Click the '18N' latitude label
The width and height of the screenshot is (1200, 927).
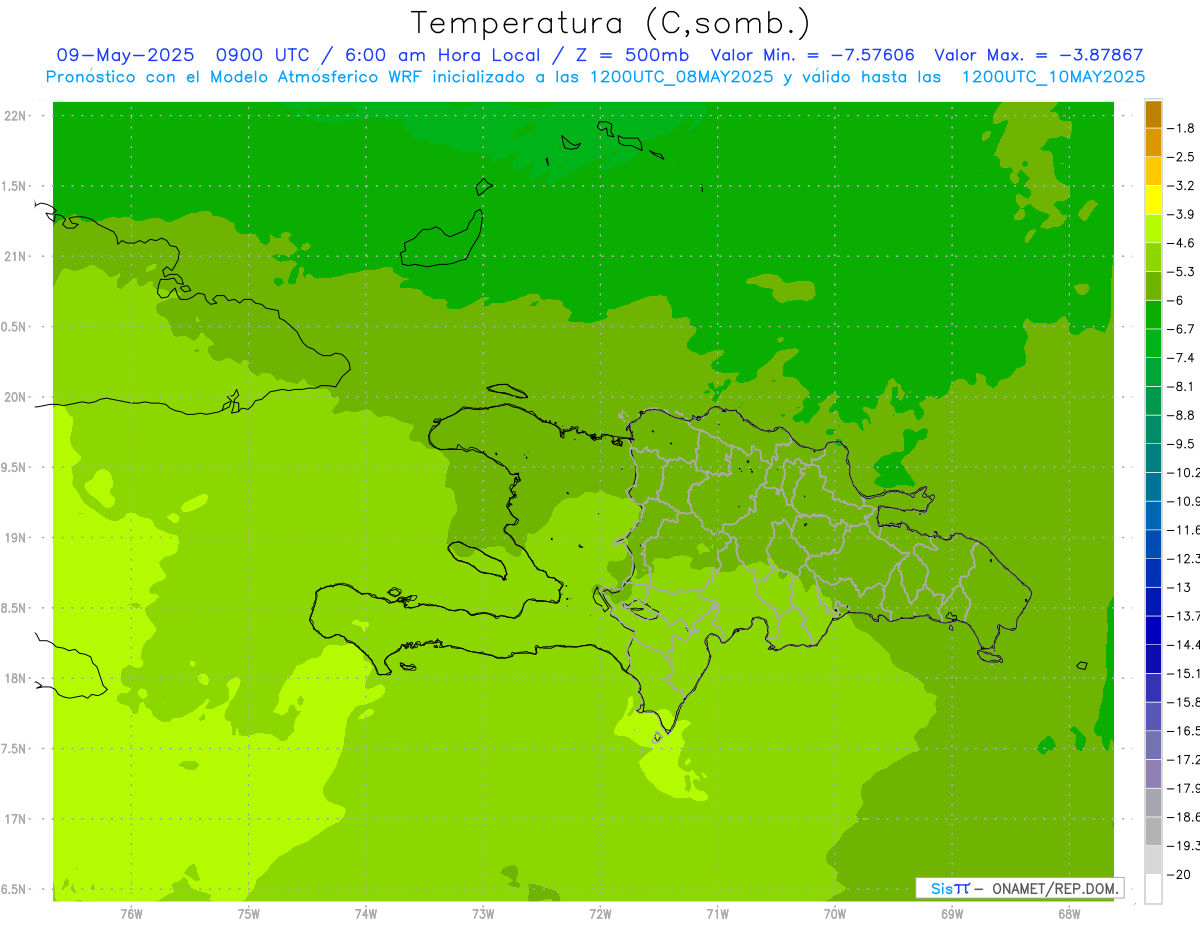click(x=15, y=679)
